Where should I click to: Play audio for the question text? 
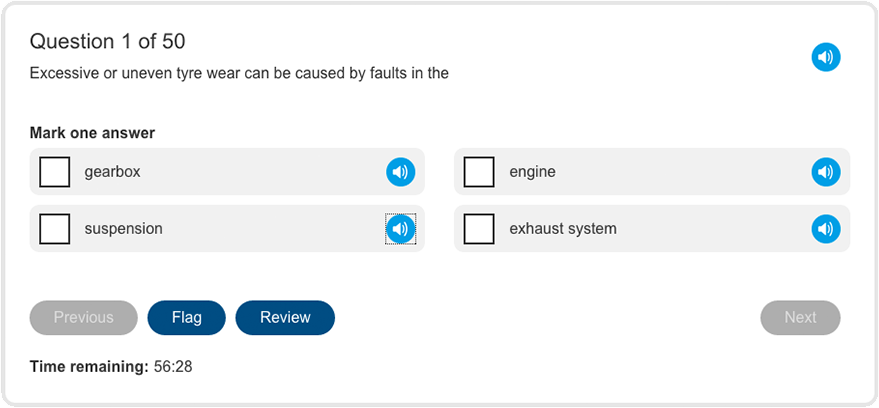pos(826,57)
